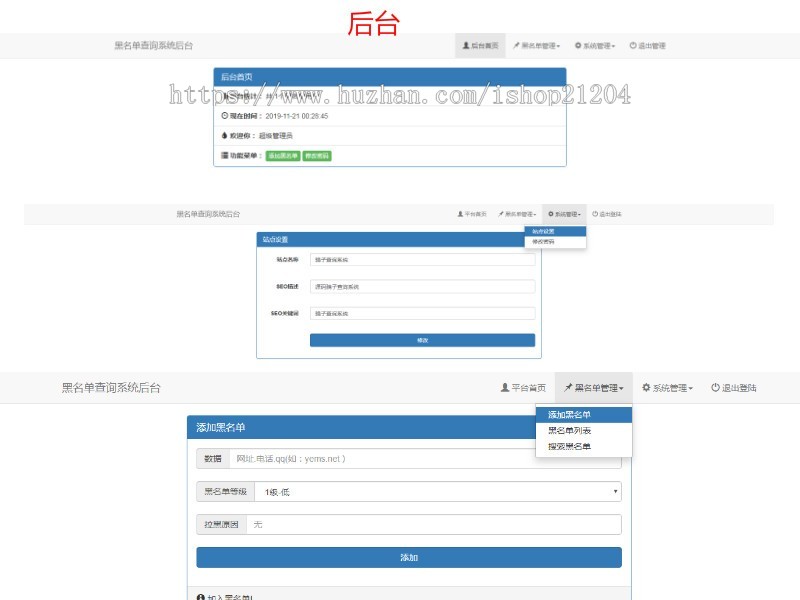Collapse open 系统管理 dropdown on 站点设置 page
The image size is (800, 600).
coord(564,214)
